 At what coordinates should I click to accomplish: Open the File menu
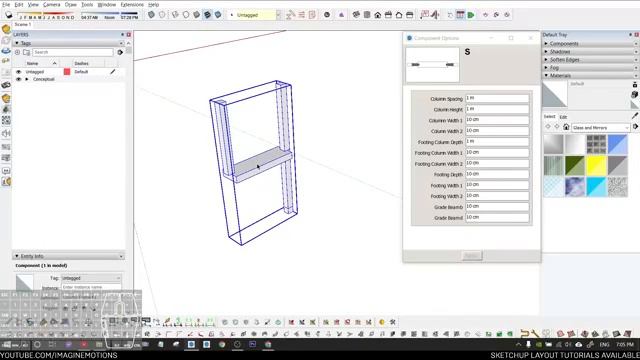(x=6, y=4)
